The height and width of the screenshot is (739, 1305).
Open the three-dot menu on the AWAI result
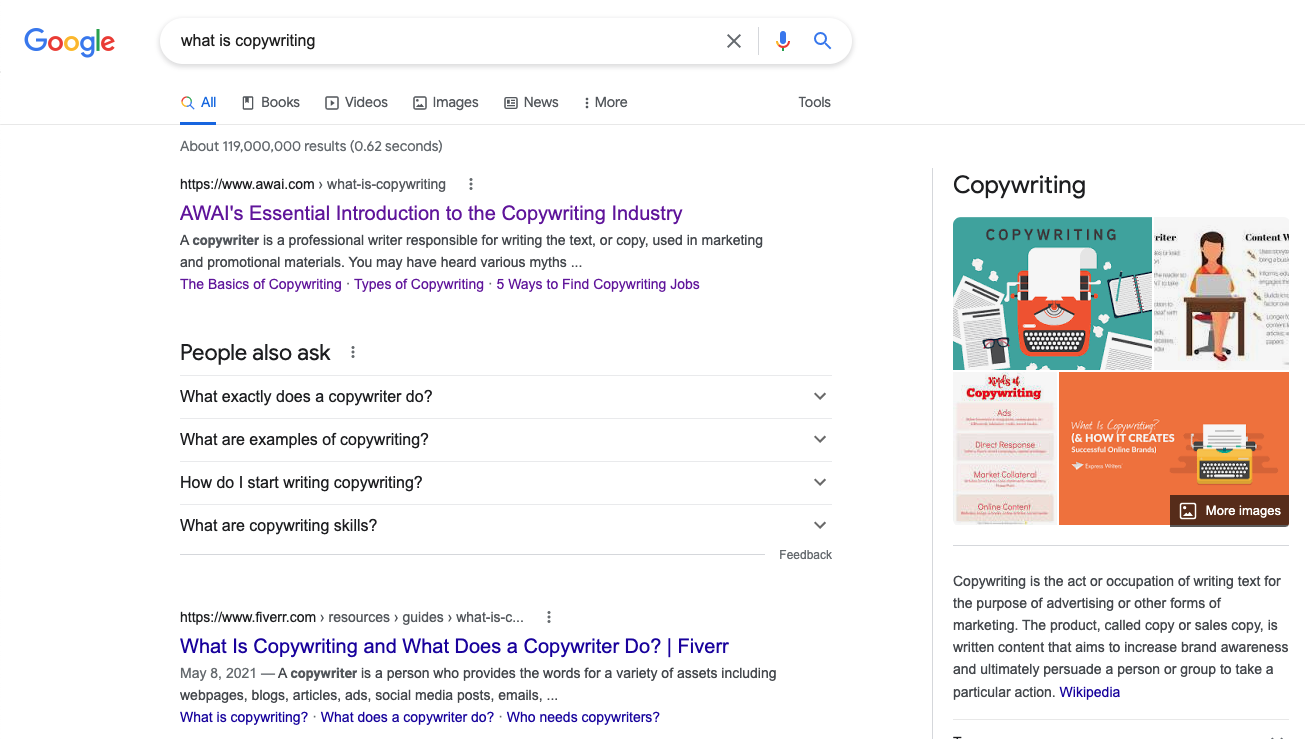470,184
